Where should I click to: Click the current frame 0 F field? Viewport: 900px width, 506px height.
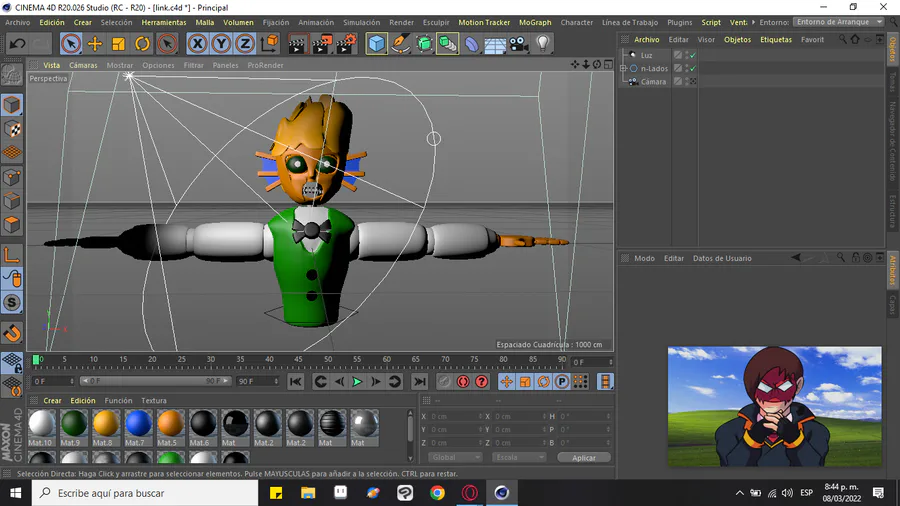592,362
